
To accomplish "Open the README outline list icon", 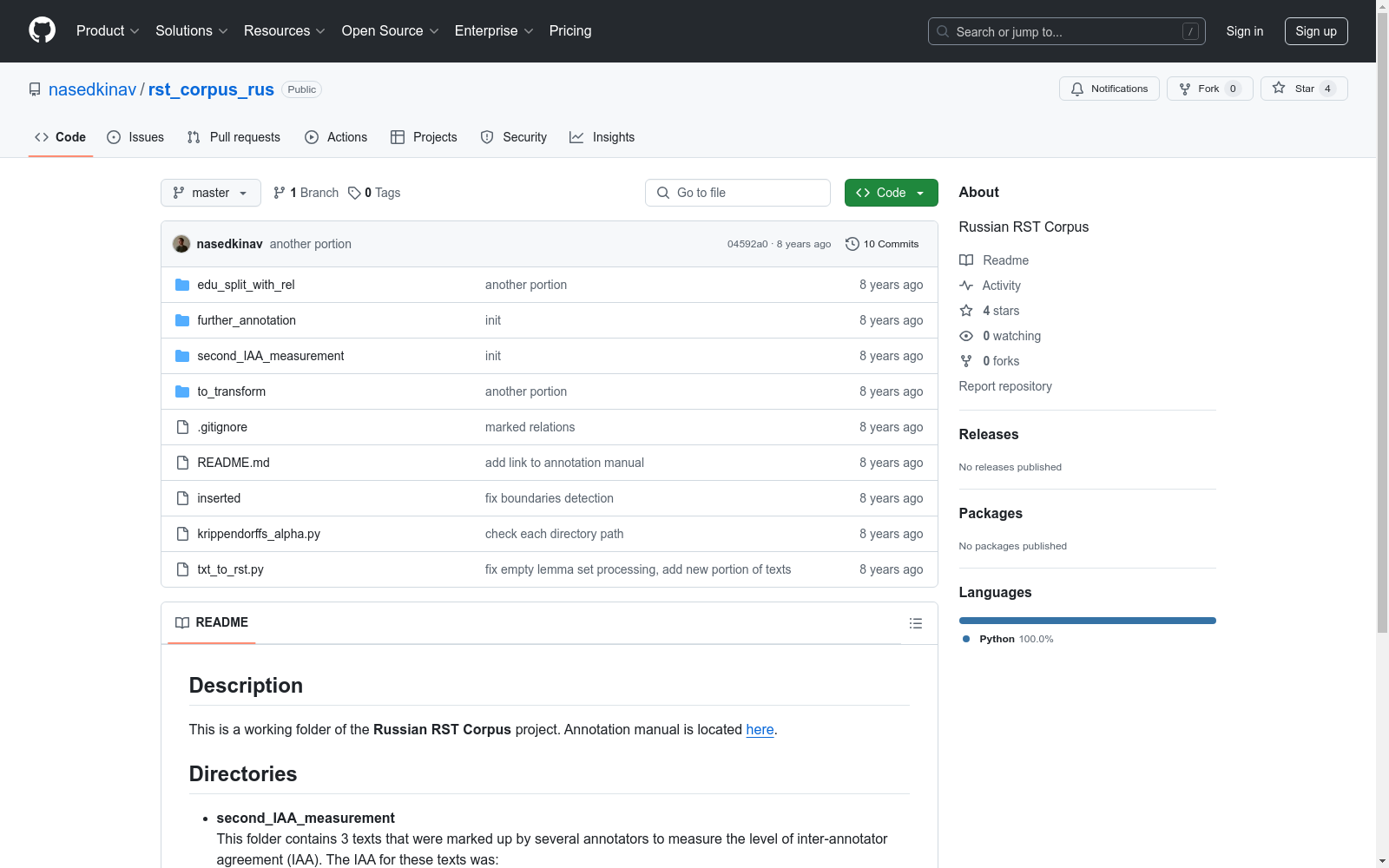I will tap(916, 623).
